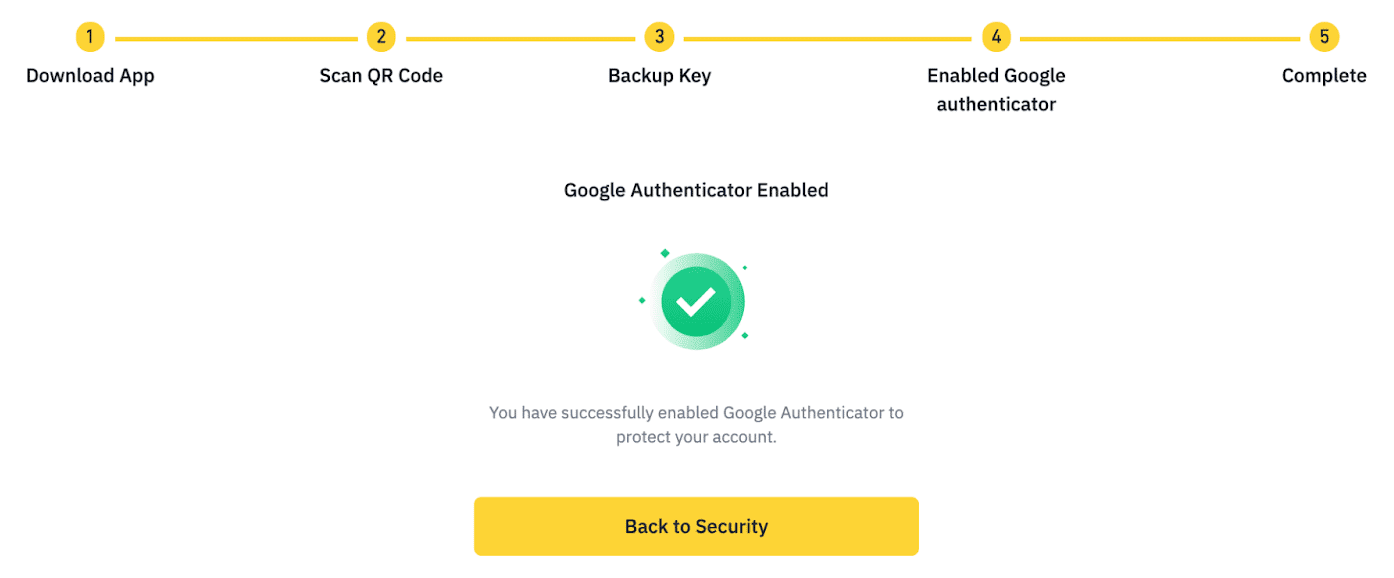Click the step 3 numbered circle

click(x=659, y=36)
